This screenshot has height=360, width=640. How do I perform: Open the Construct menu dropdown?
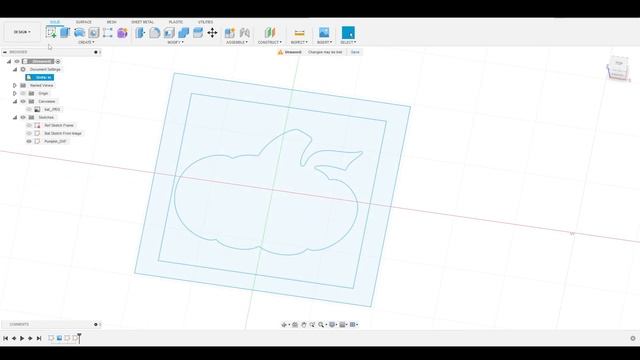tap(270, 42)
